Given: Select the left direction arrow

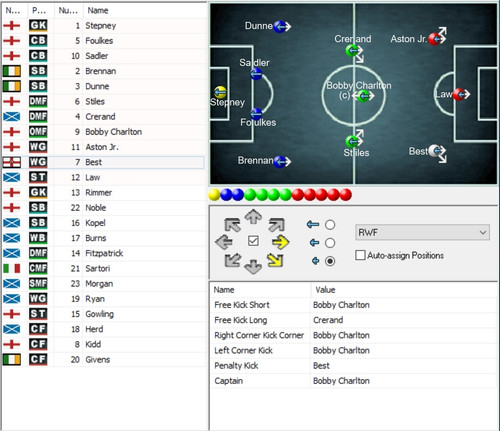Looking at the screenshot, I should tap(224, 242).
